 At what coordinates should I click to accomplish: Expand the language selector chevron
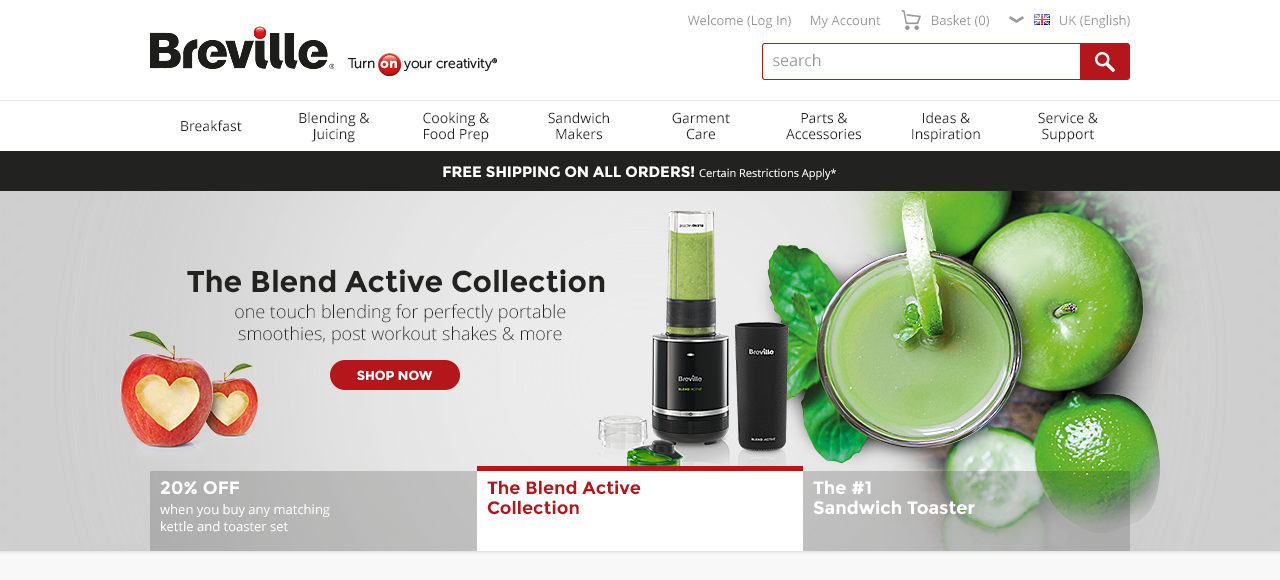tap(1016, 19)
